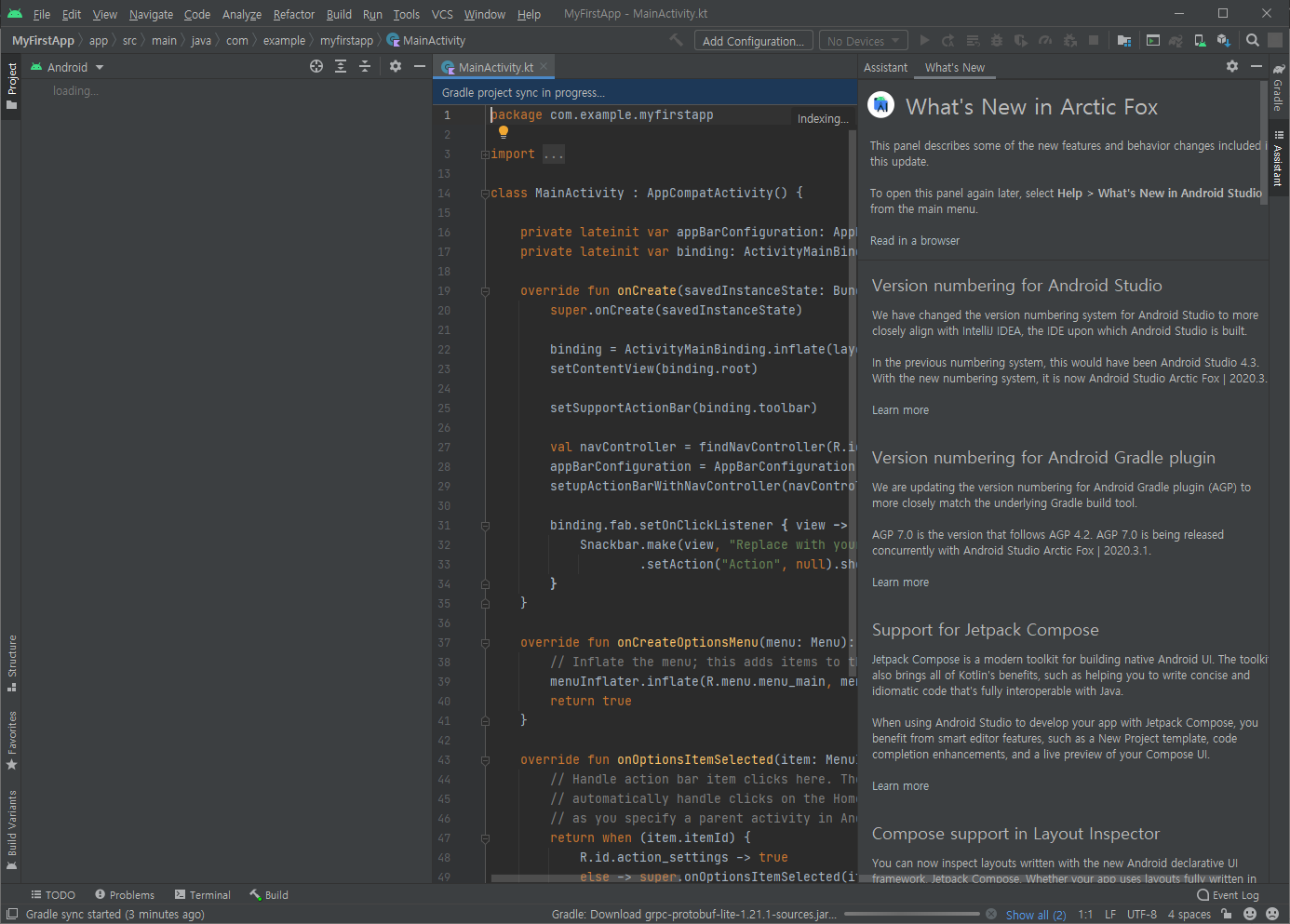The height and width of the screenshot is (924, 1290).
Task: Click Learn more under Jetpack Compose support
Action: click(x=900, y=785)
